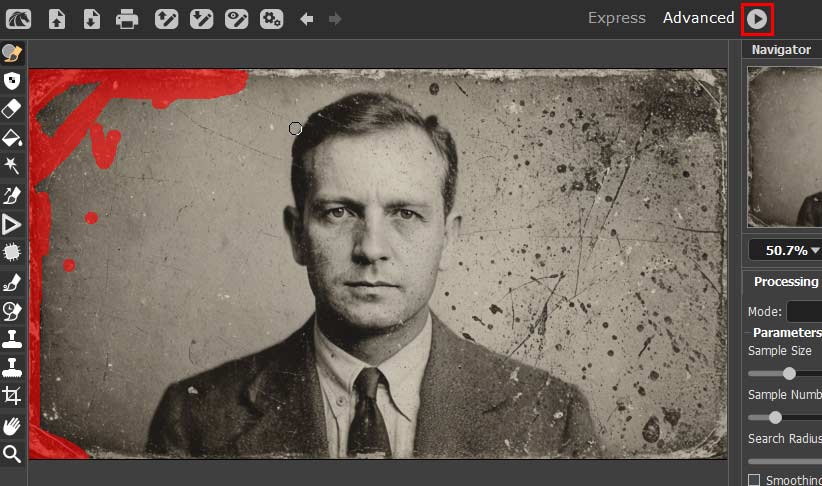Activate the Hand pan tool
This screenshot has width=822, height=486.
12,426
